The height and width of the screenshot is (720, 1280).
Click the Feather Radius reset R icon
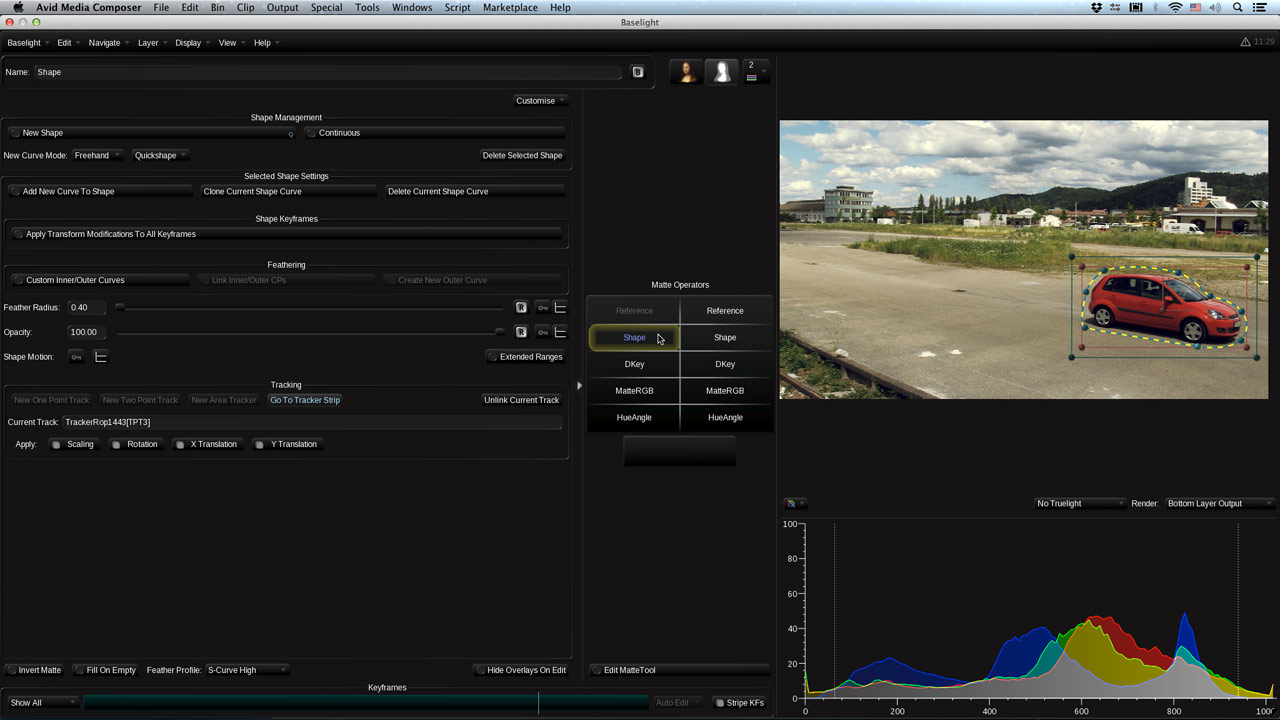tap(521, 308)
